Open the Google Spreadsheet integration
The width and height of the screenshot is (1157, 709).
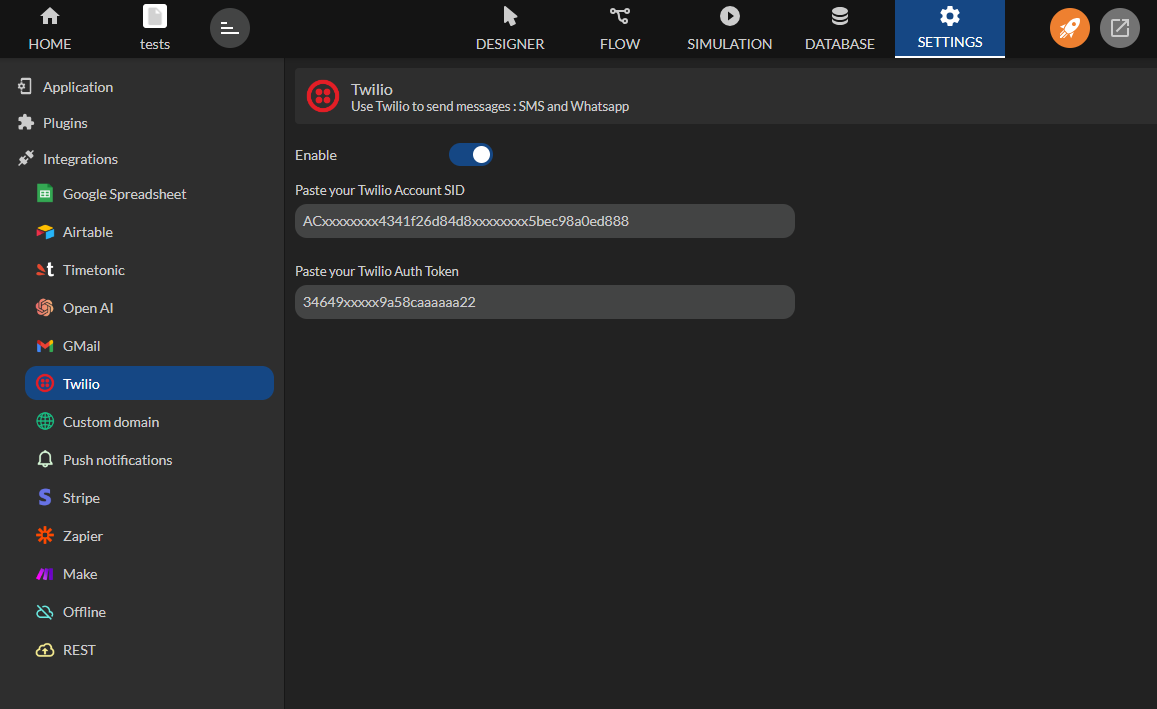[124, 194]
